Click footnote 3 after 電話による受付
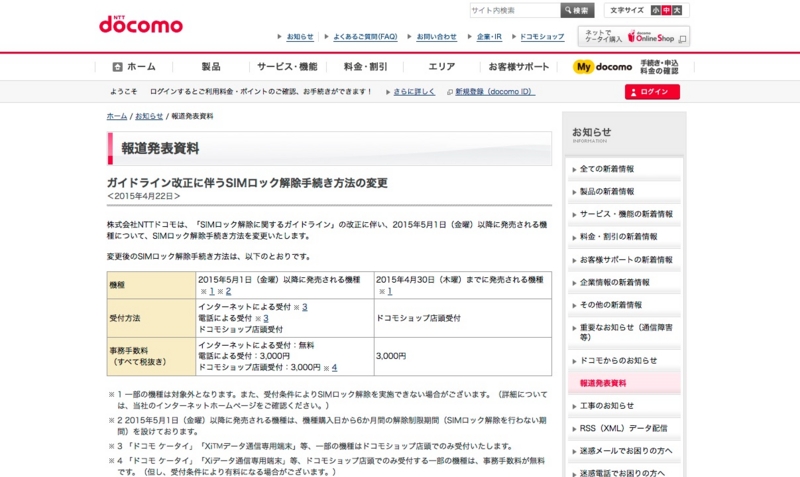The width and height of the screenshot is (800, 477). pos(266,318)
